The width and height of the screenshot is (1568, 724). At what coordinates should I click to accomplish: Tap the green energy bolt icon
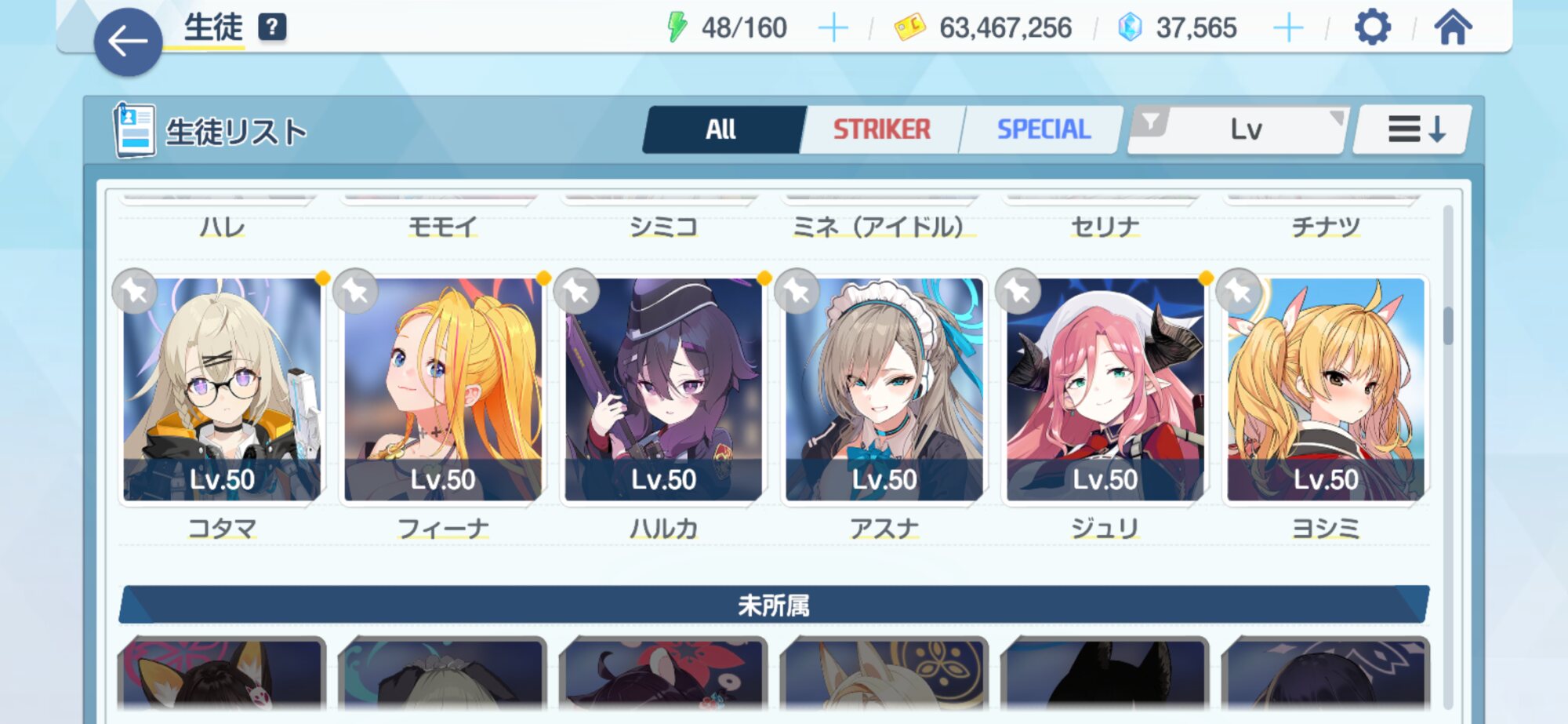point(676,27)
